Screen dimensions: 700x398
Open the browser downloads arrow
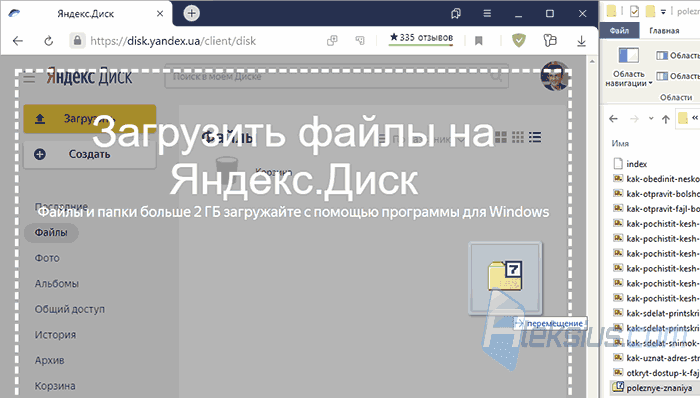(581, 41)
